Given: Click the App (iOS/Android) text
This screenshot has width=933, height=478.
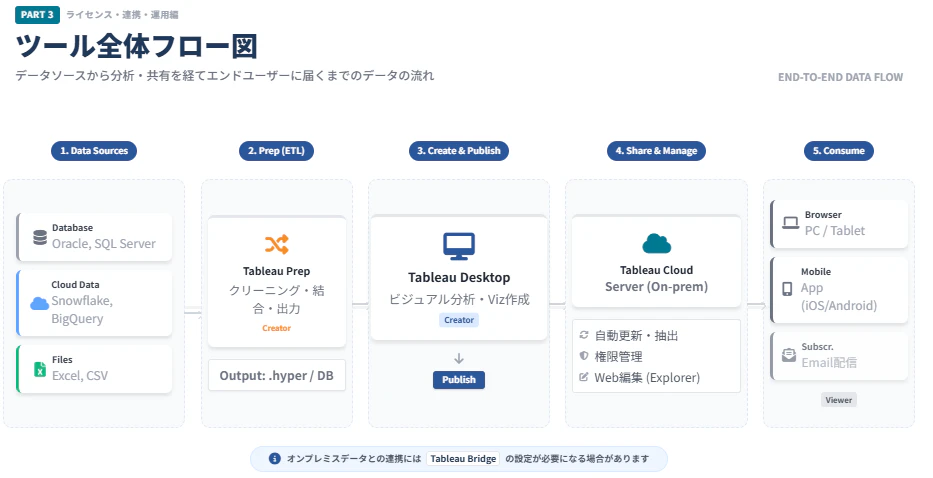Looking at the screenshot, I should tap(838, 296).
